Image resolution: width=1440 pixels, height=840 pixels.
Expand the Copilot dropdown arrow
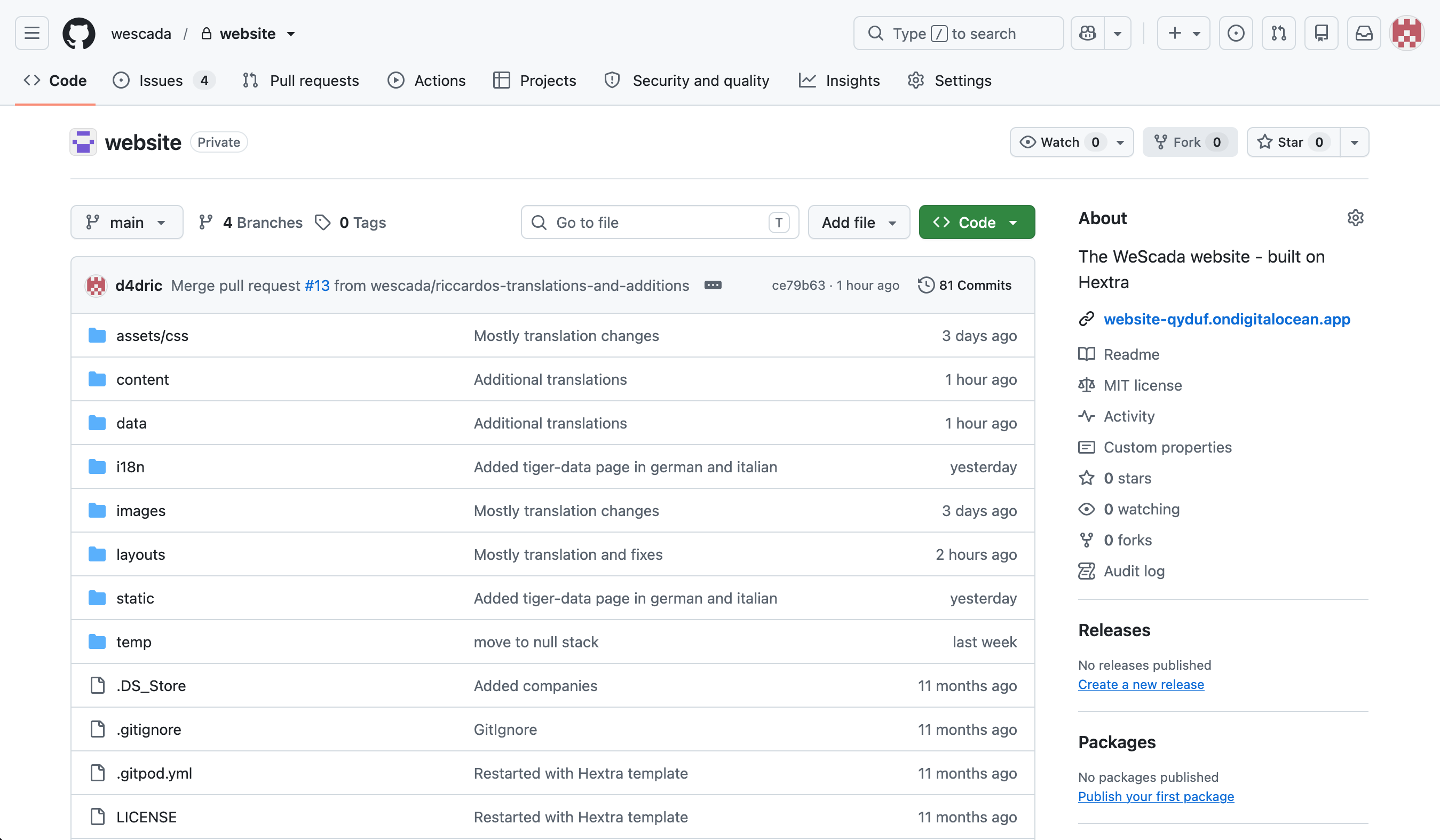[1118, 33]
